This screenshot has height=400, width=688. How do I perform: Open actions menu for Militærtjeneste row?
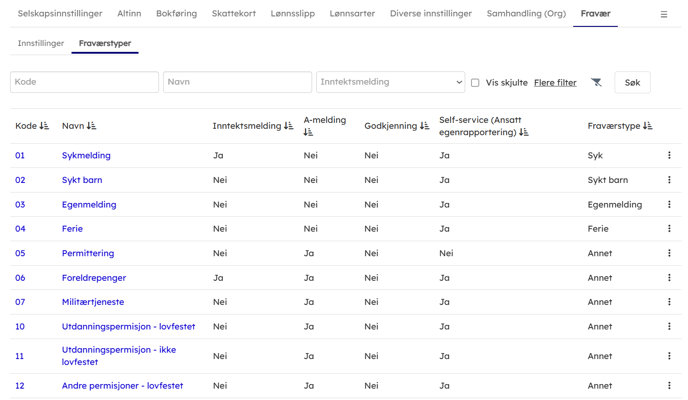[x=669, y=302]
